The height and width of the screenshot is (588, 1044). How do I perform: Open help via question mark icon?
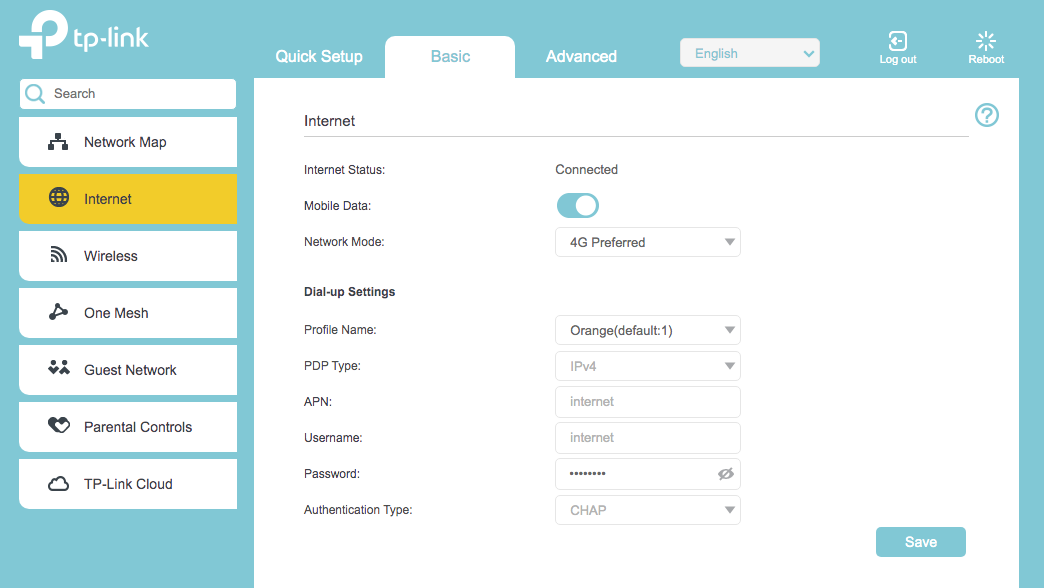click(x=986, y=115)
